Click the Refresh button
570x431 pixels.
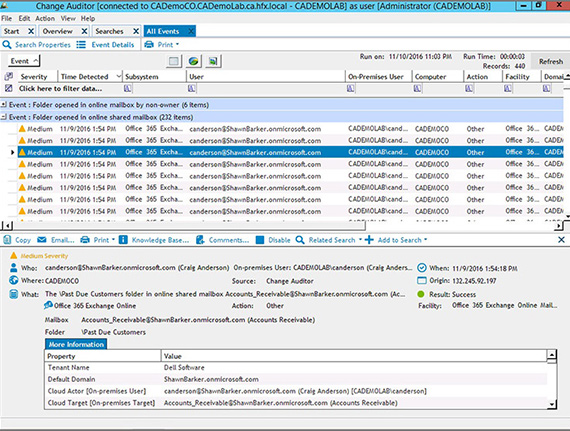pos(550,61)
